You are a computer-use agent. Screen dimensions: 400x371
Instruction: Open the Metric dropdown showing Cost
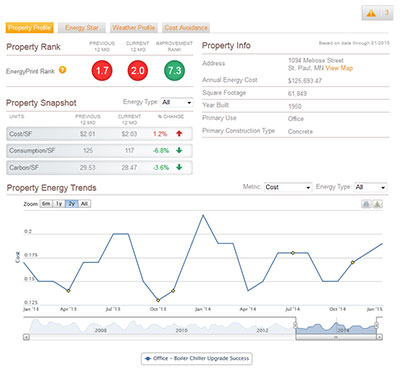point(288,187)
